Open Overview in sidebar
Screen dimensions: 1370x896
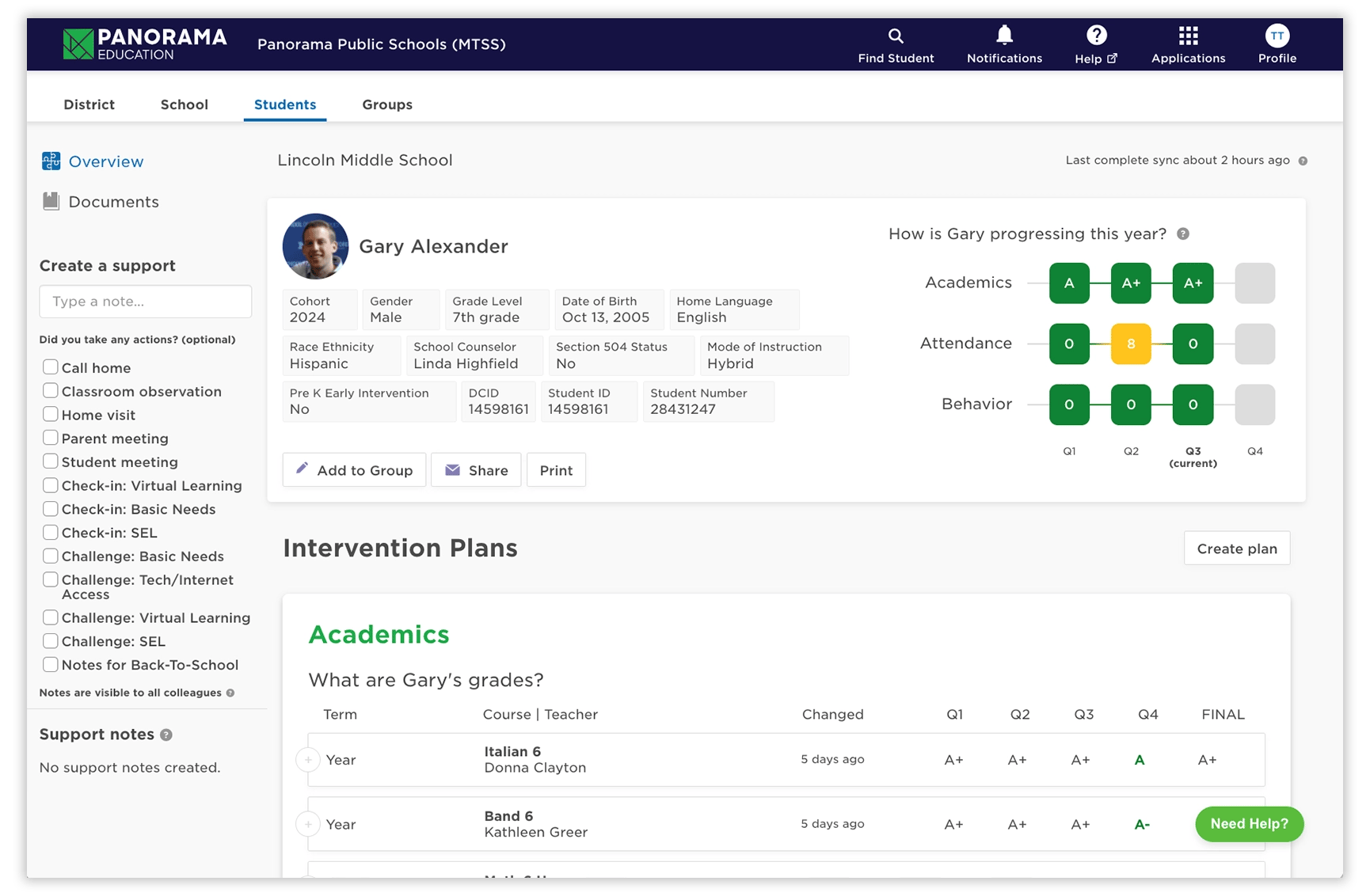point(106,161)
